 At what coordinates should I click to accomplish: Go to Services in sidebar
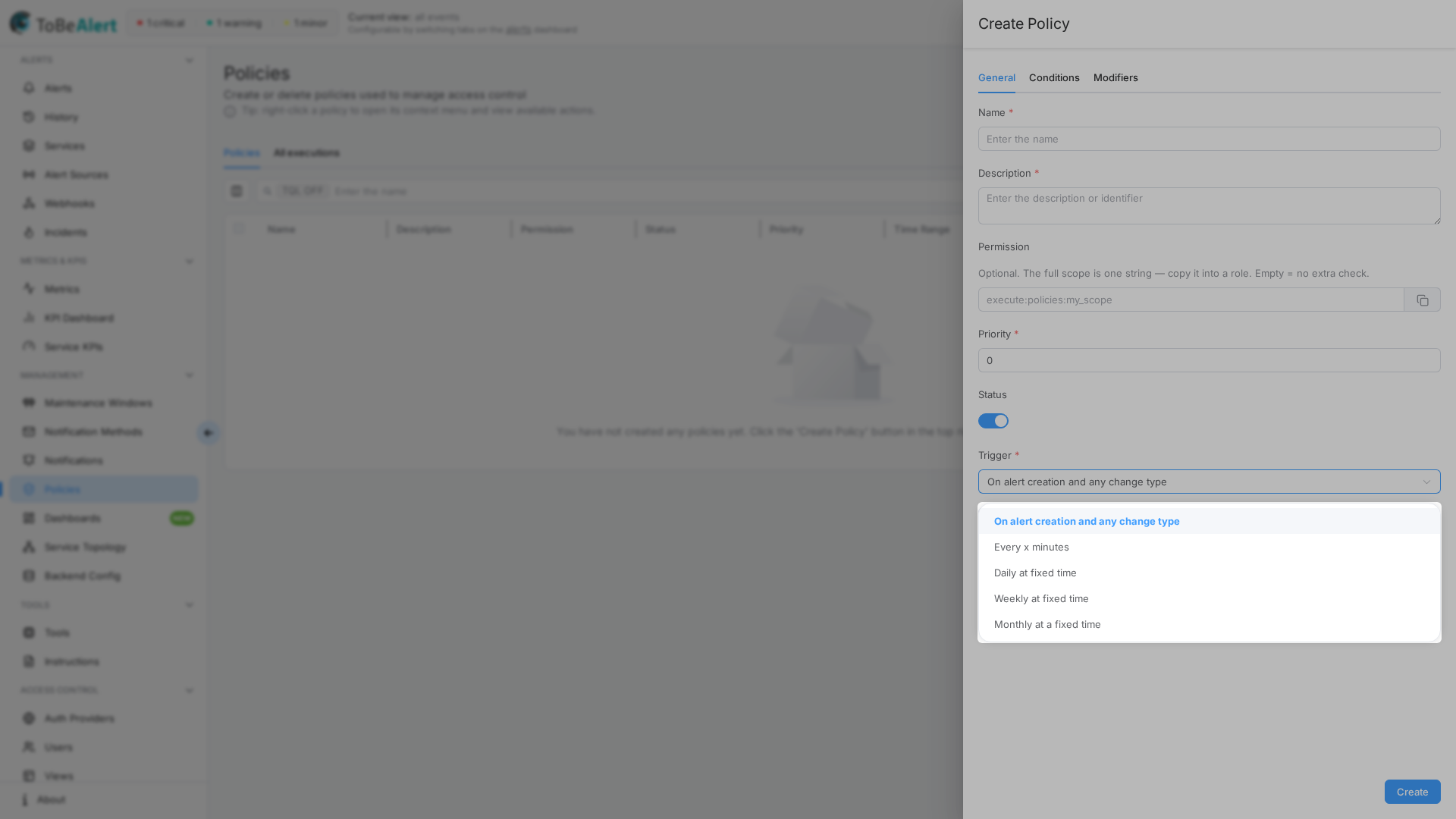point(104,146)
